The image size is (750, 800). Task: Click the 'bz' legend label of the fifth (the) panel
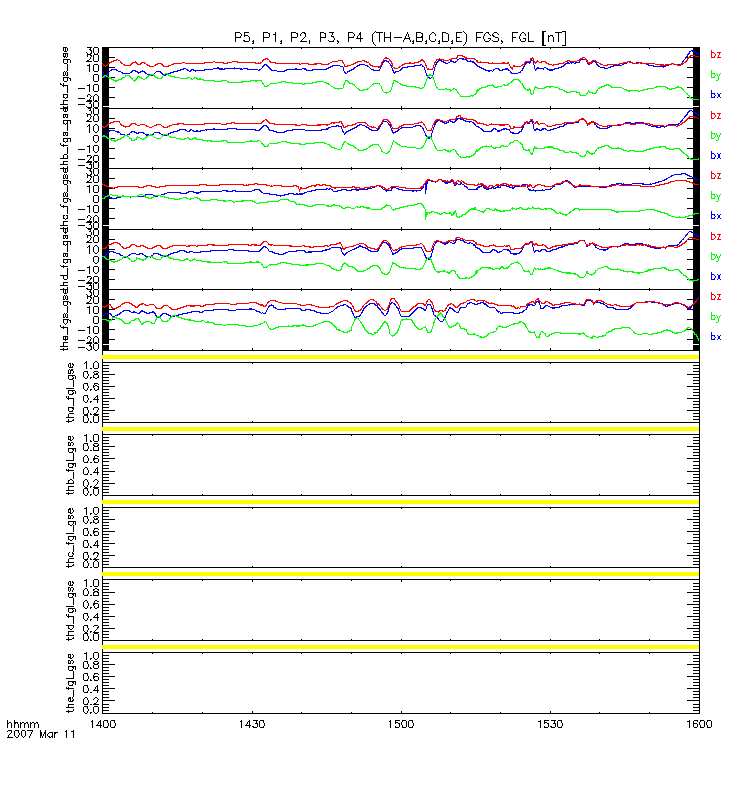(x=715, y=296)
